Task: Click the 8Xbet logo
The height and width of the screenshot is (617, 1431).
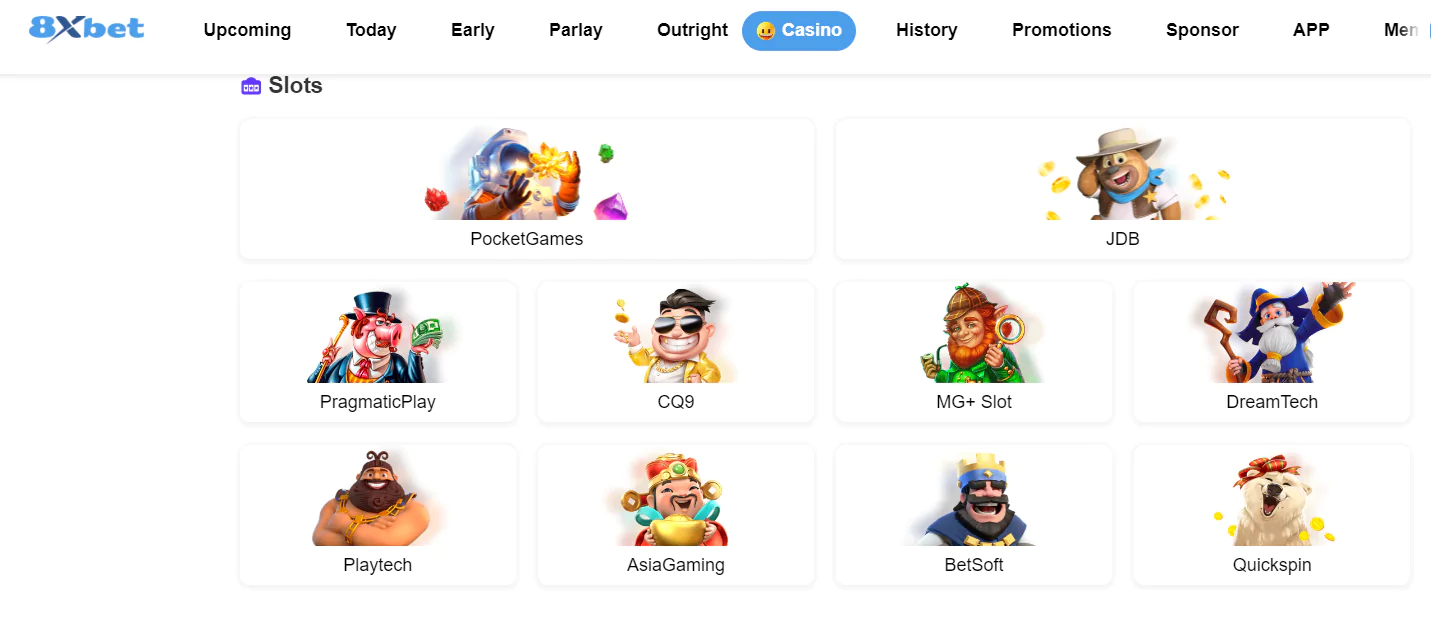Action: click(x=87, y=29)
